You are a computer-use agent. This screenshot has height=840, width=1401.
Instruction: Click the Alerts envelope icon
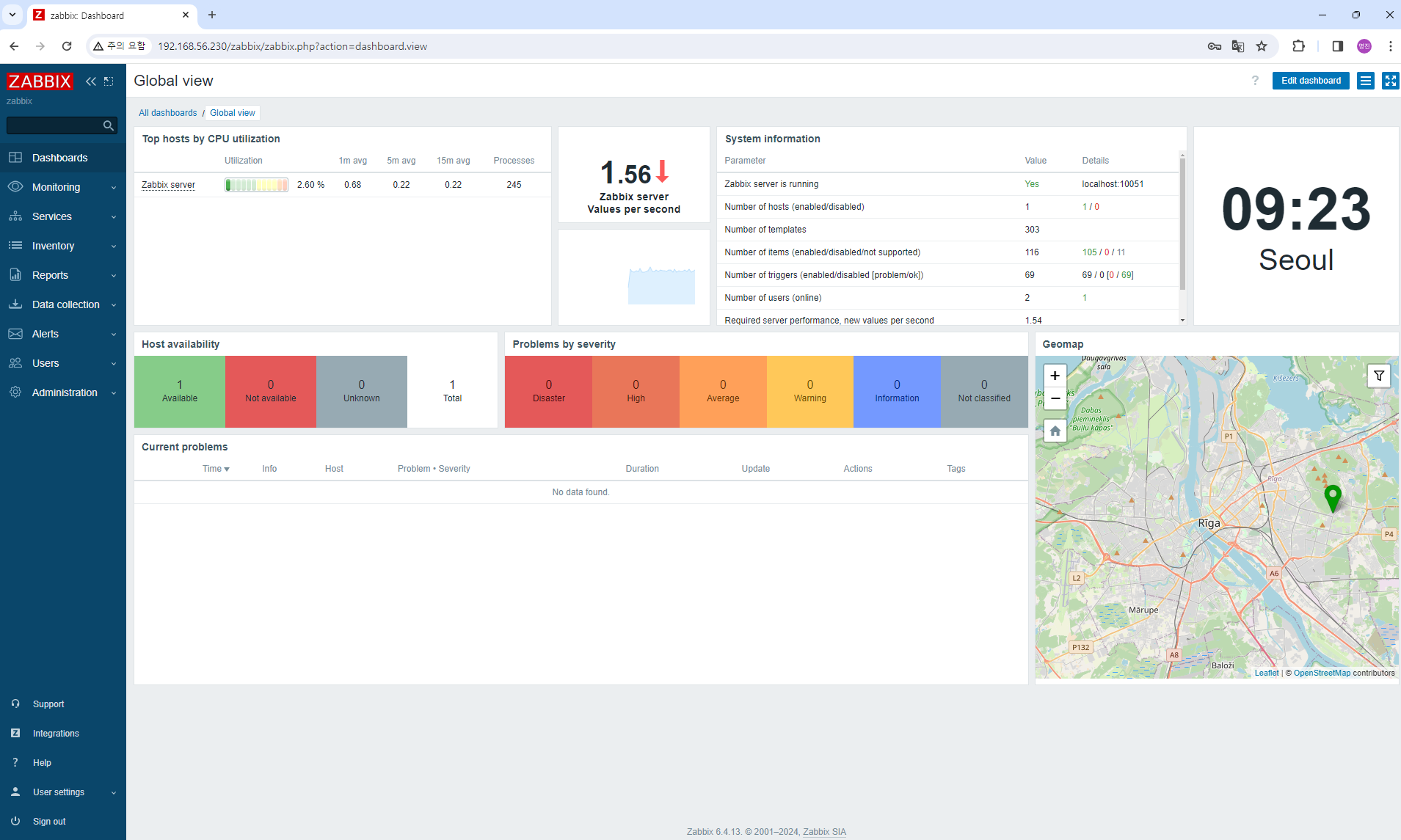(15, 334)
